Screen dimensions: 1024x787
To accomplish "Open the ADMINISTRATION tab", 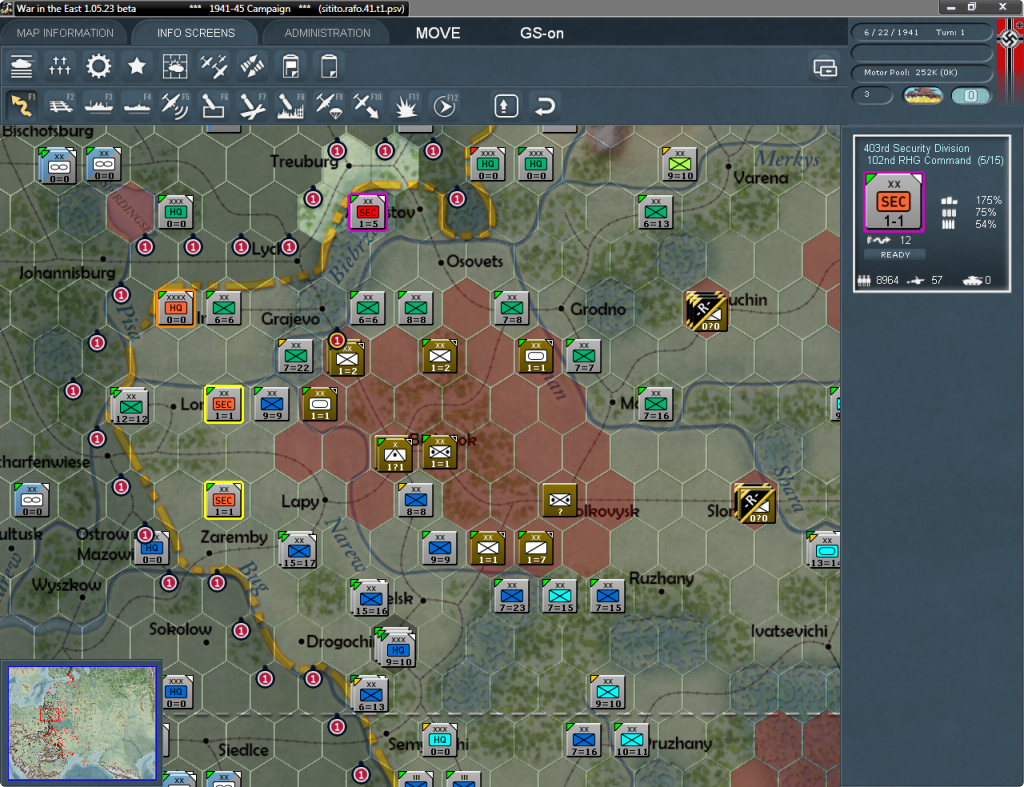I will [327, 33].
